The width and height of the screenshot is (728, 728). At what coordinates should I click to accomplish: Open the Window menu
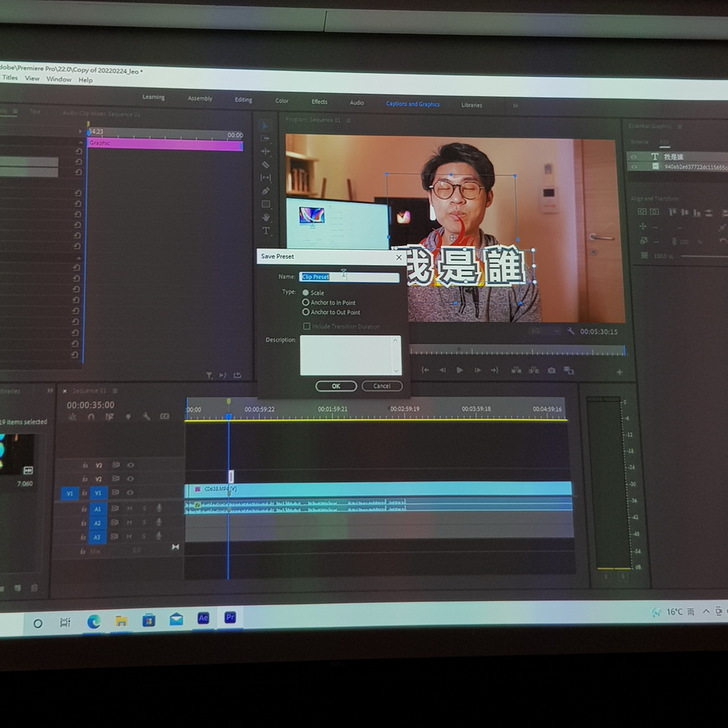click(59, 79)
